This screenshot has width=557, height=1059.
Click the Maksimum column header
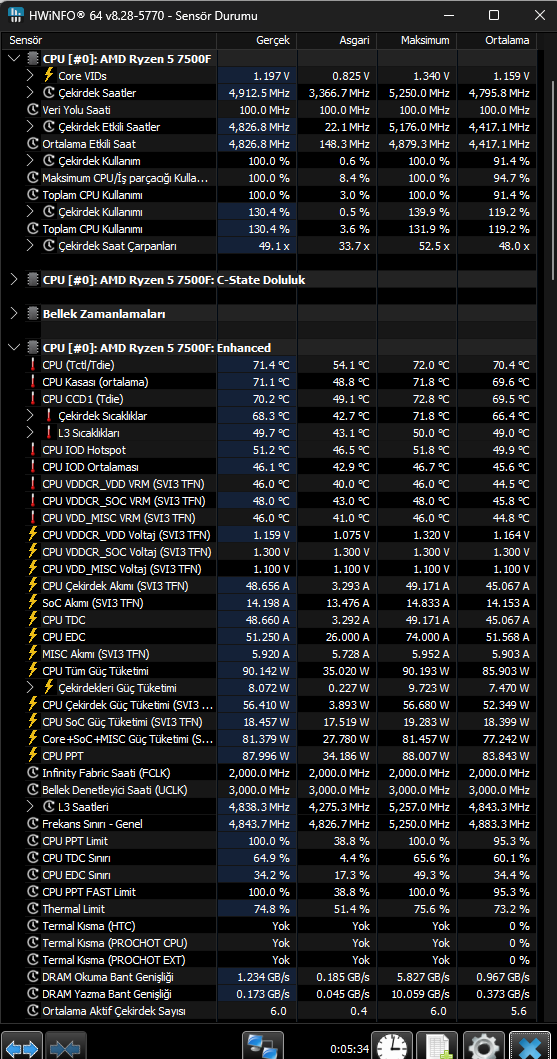coord(417,41)
